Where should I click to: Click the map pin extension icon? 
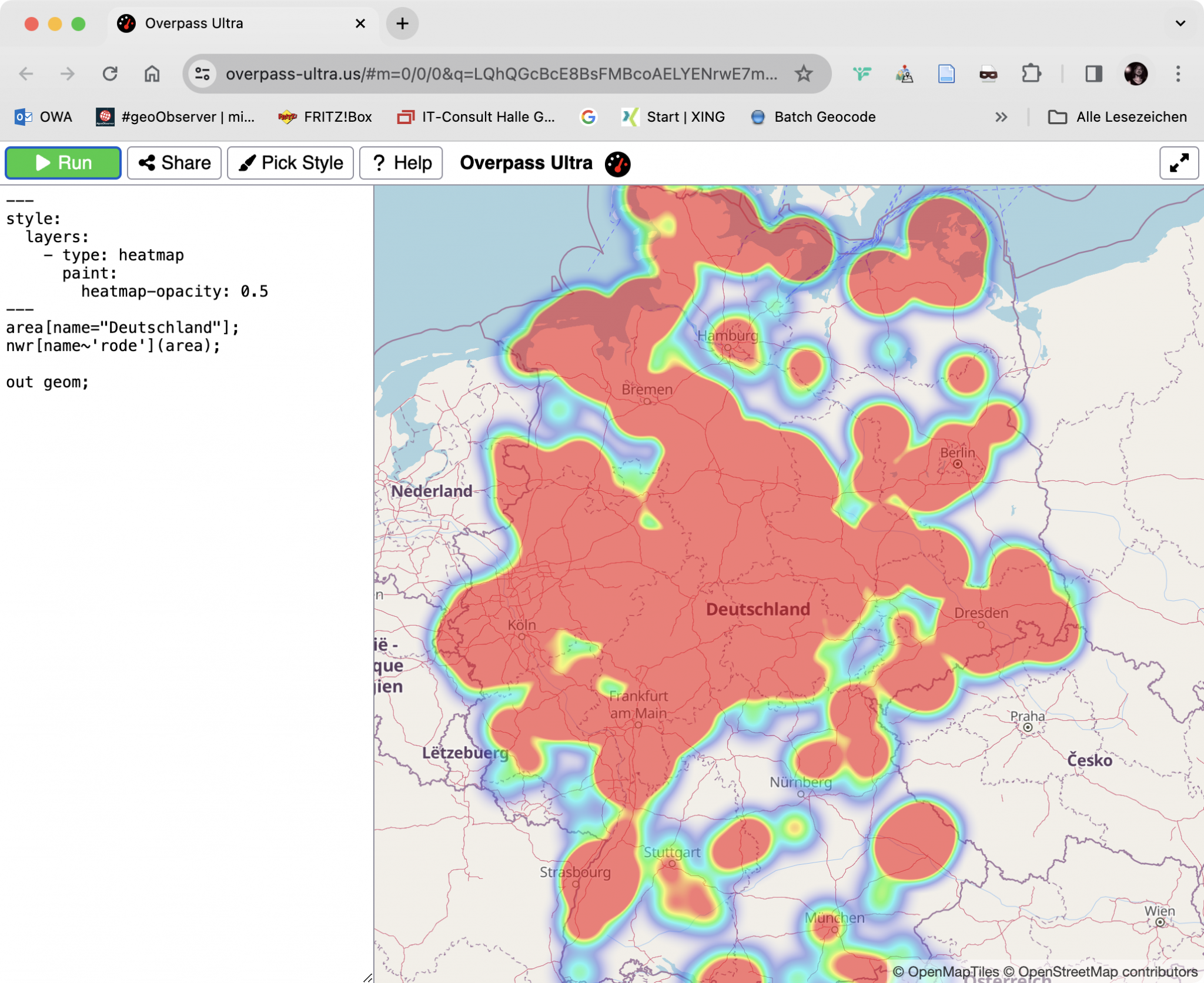(x=904, y=73)
